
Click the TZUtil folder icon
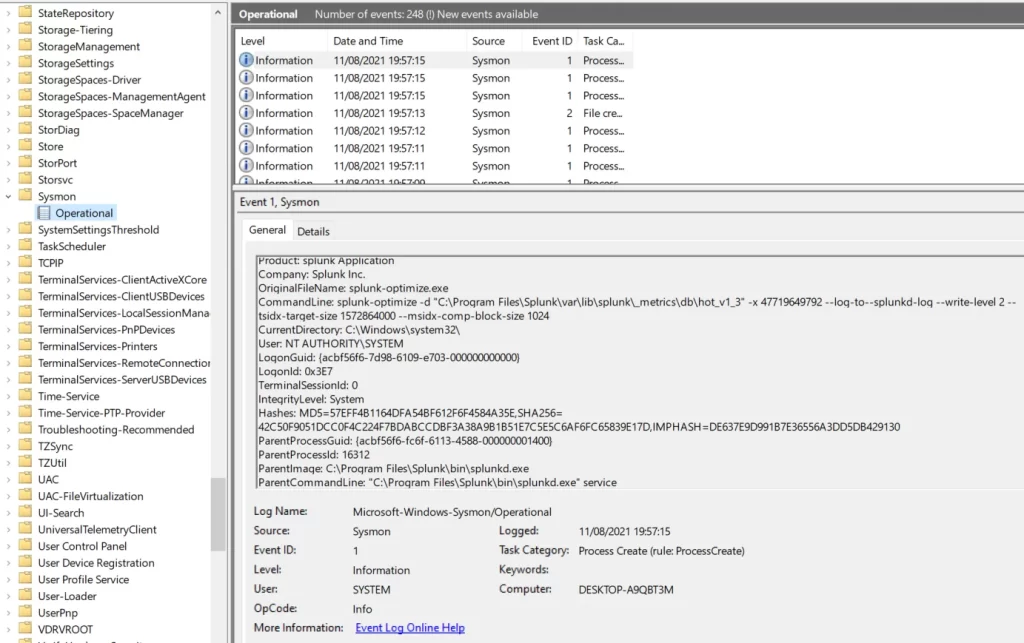pyautogui.click(x=25, y=462)
